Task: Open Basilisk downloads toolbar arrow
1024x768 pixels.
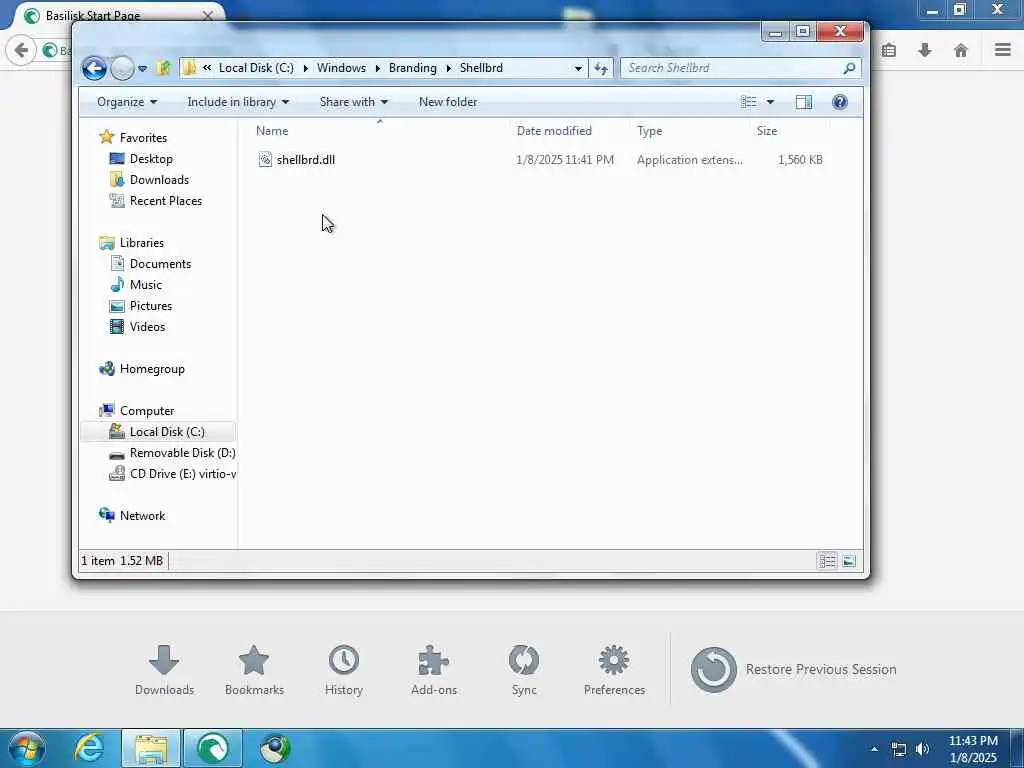Action: click(925, 50)
